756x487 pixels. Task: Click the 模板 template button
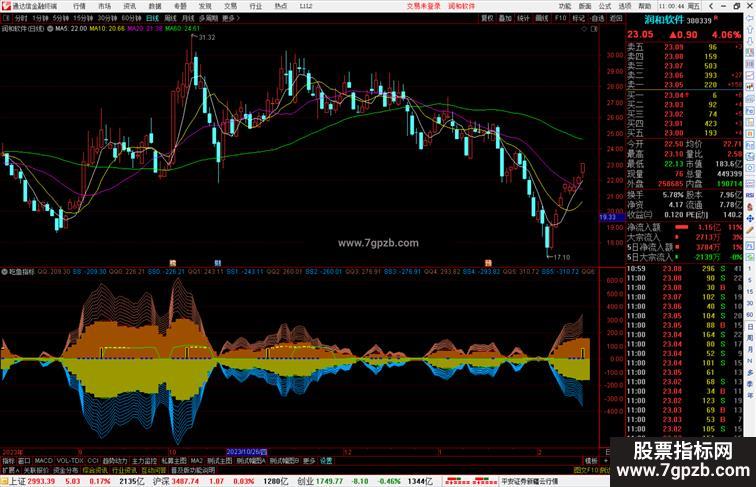(x=591, y=461)
